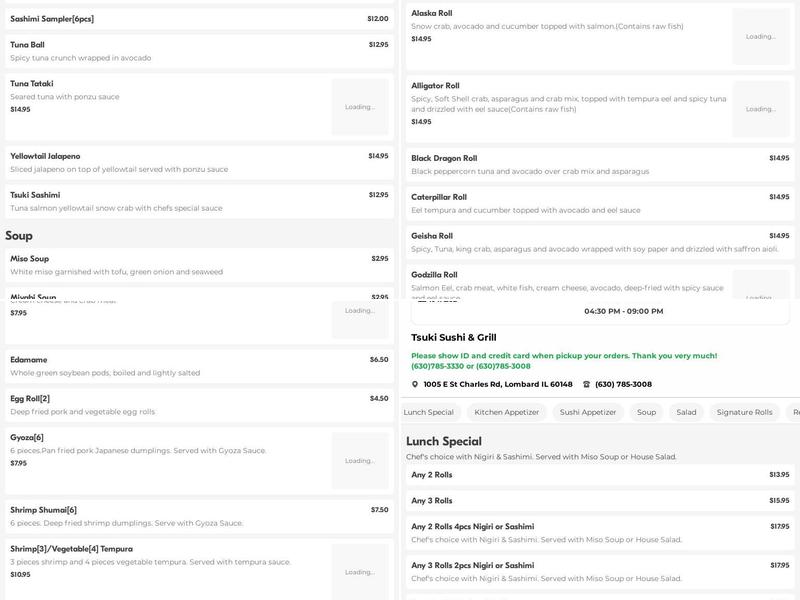
Task: Open the Tuna Tataki image thumbnail
Action: click(360, 107)
